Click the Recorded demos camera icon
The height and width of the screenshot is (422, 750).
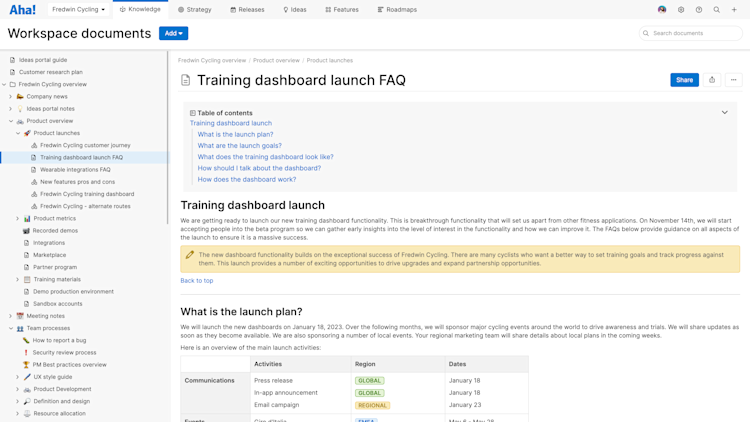pos(26,231)
